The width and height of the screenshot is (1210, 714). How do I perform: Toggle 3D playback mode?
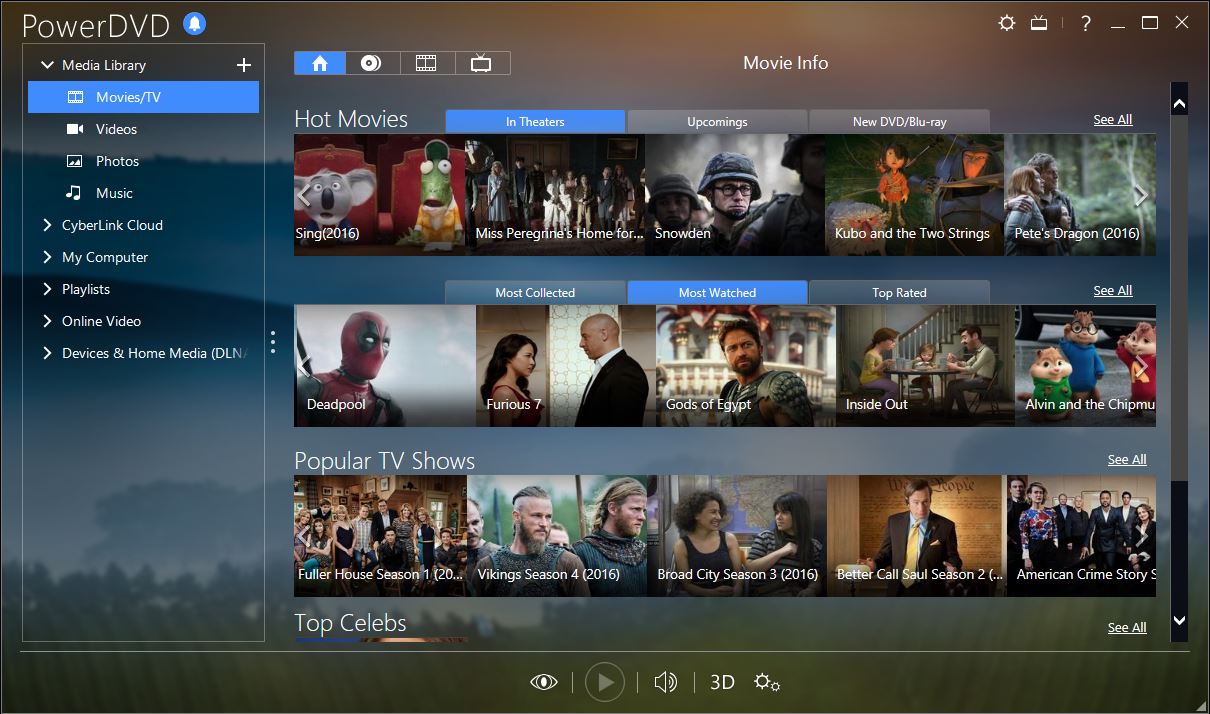722,682
